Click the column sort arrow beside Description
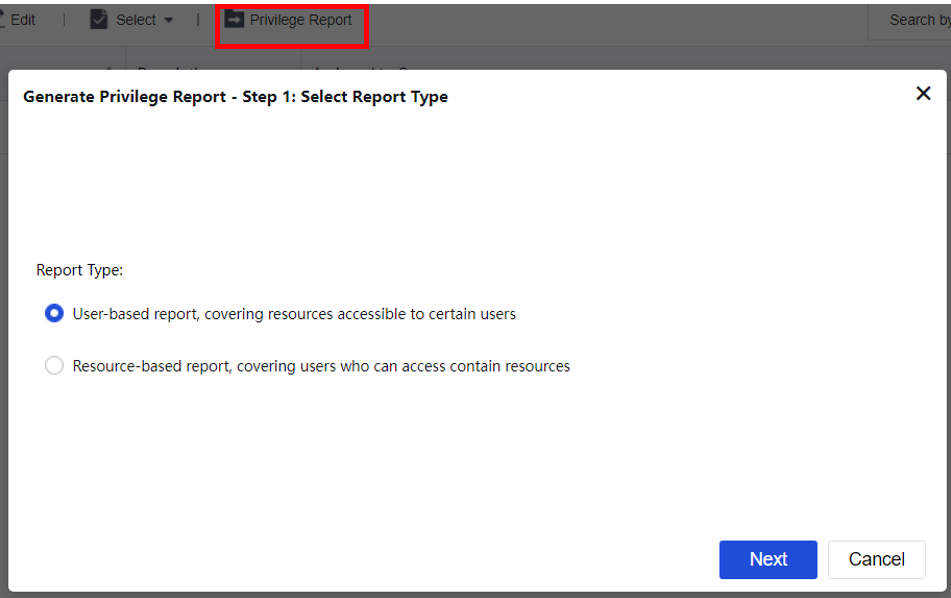 click(x=108, y=66)
